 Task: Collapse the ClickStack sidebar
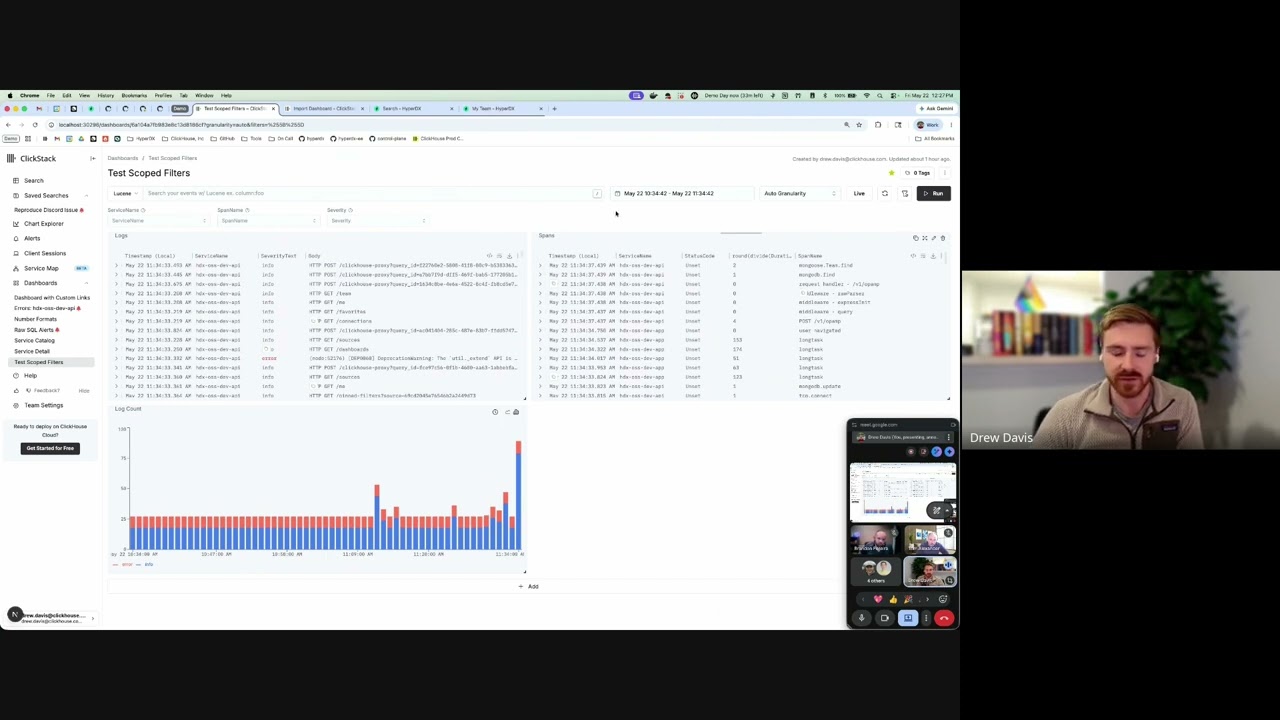(92, 159)
